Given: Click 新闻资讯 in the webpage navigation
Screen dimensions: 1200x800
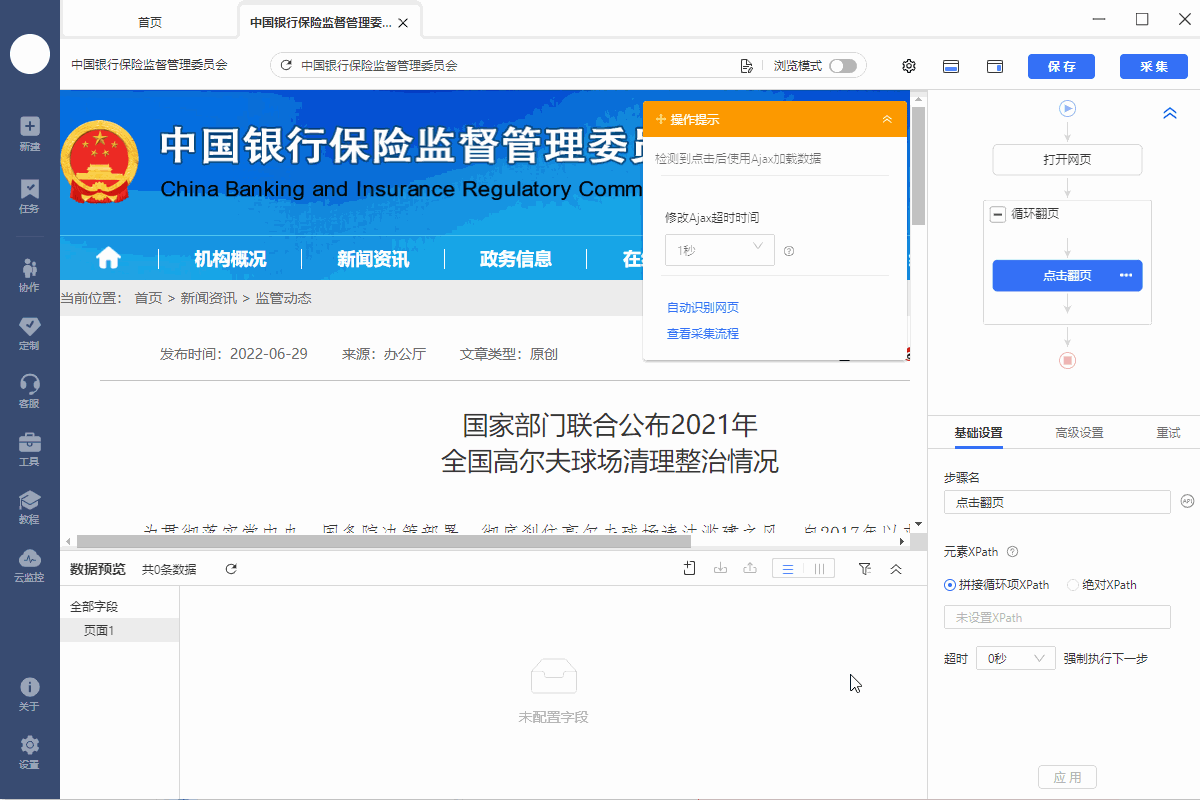Looking at the screenshot, I should (x=373, y=259).
